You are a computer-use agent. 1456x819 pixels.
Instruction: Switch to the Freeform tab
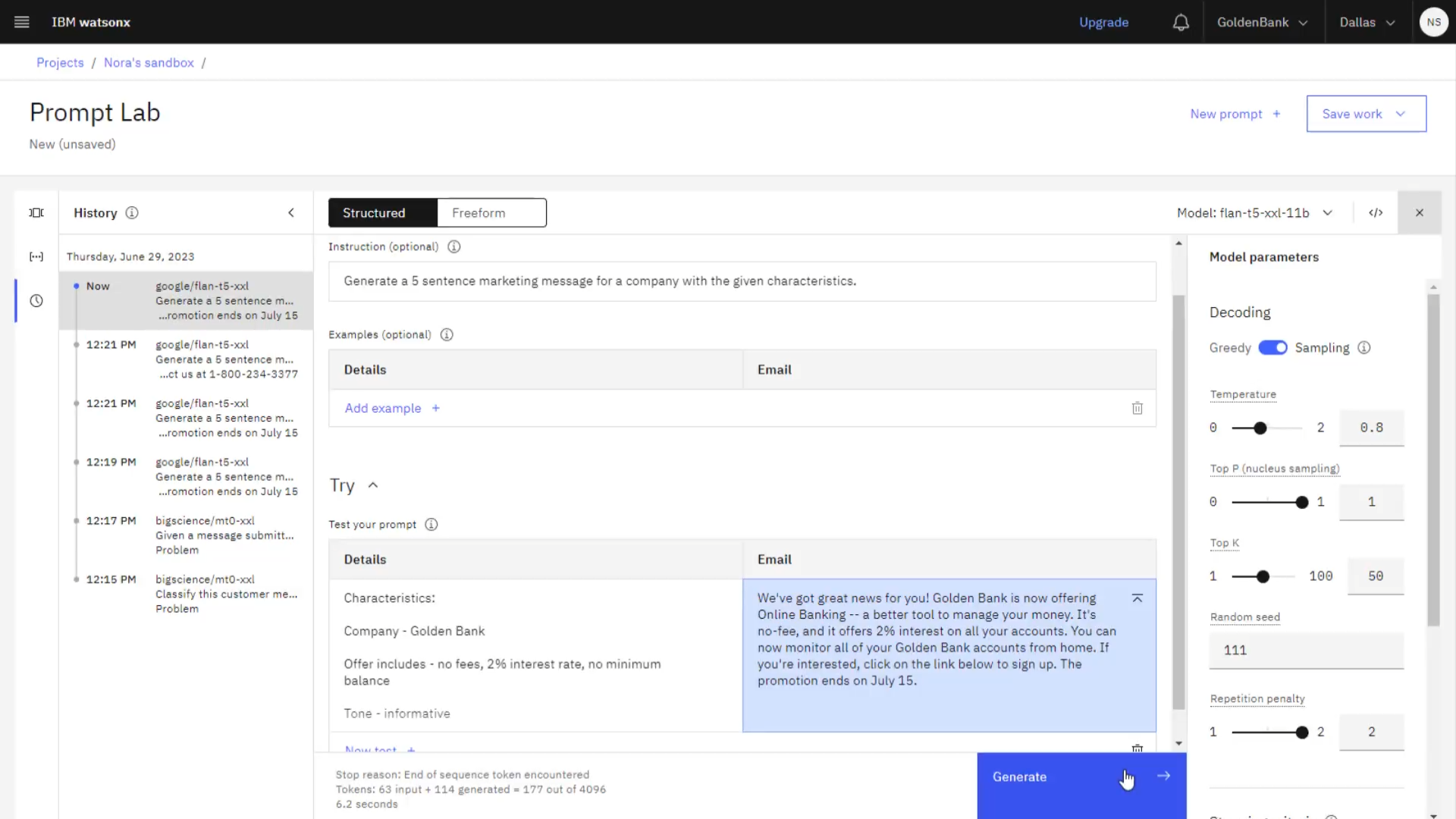(x=491, y=213)
